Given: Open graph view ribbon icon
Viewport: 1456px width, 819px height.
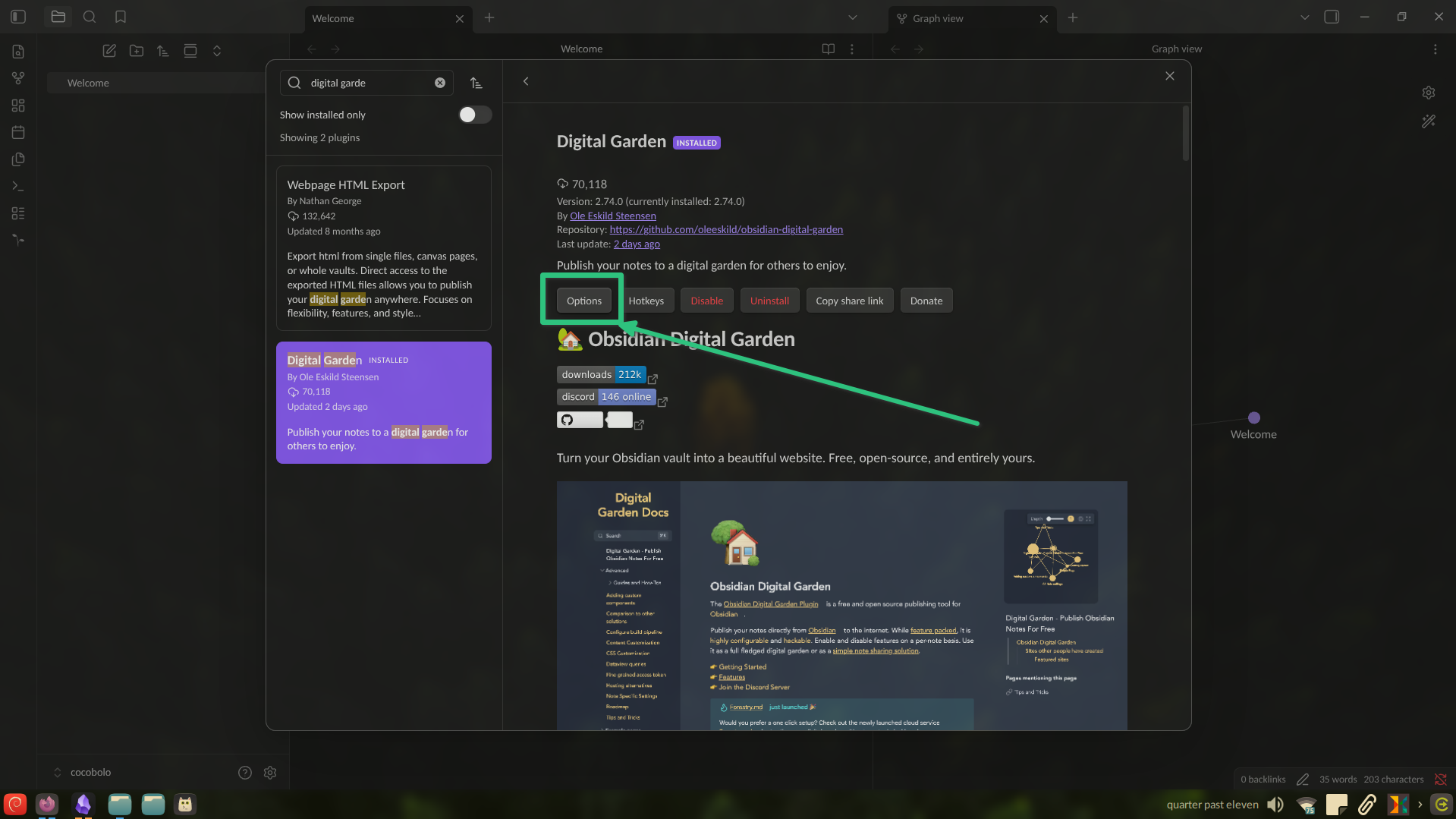Looking at the screenshot, I should (18, 78).
